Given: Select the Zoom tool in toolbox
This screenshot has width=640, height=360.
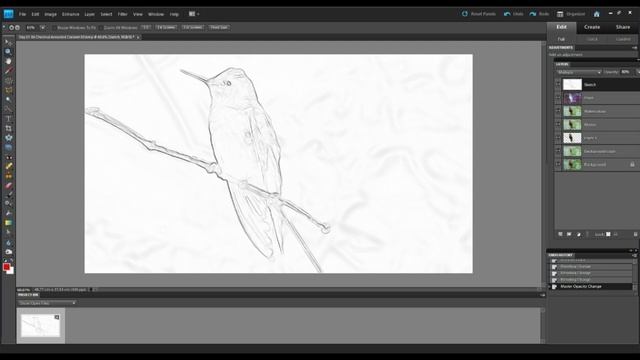Looking at the screenshot, I should point(8,52).
